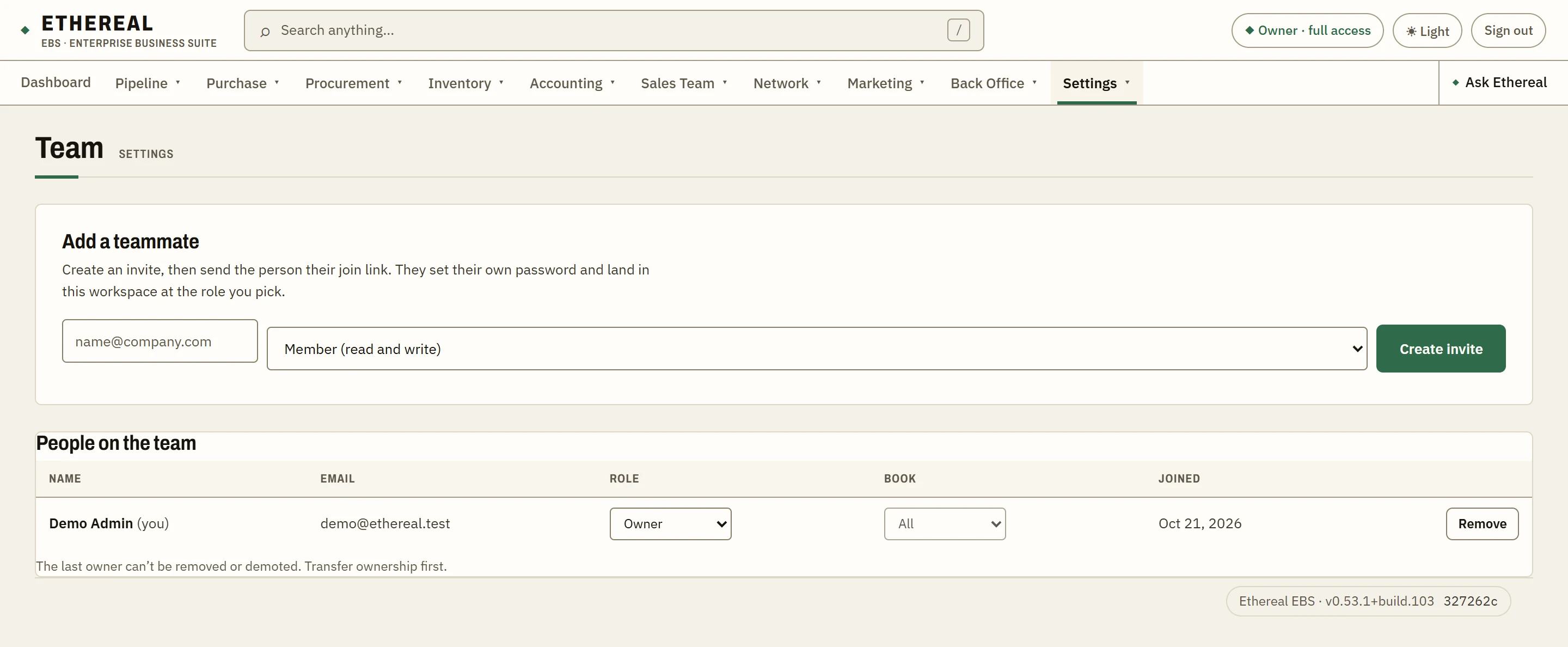Viewport: 1568px width, 647px height.
Task: Click Sign out
Action: point(1508,30)
